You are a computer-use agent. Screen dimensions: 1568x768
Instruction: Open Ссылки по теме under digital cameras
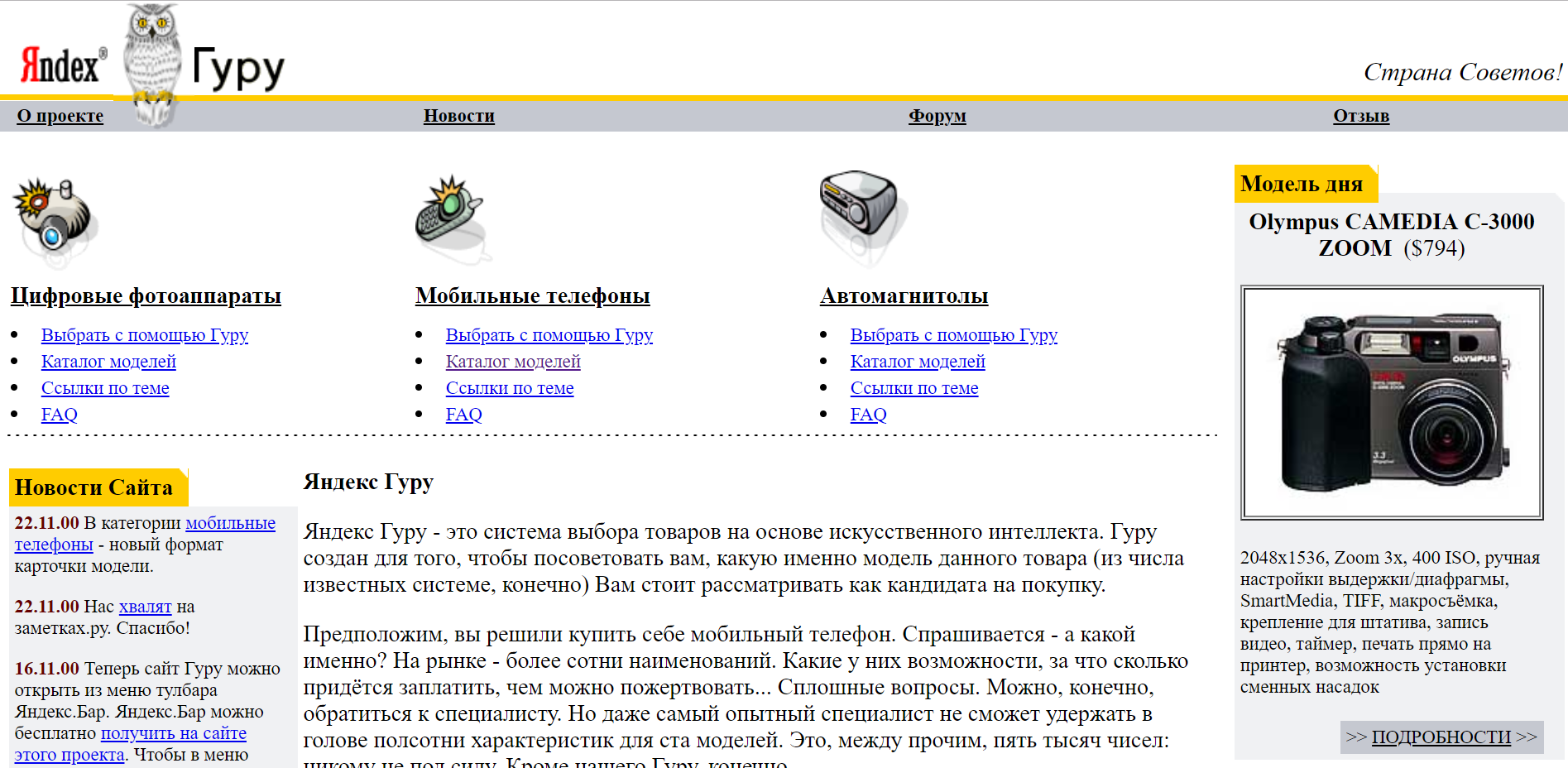(105, 388)
